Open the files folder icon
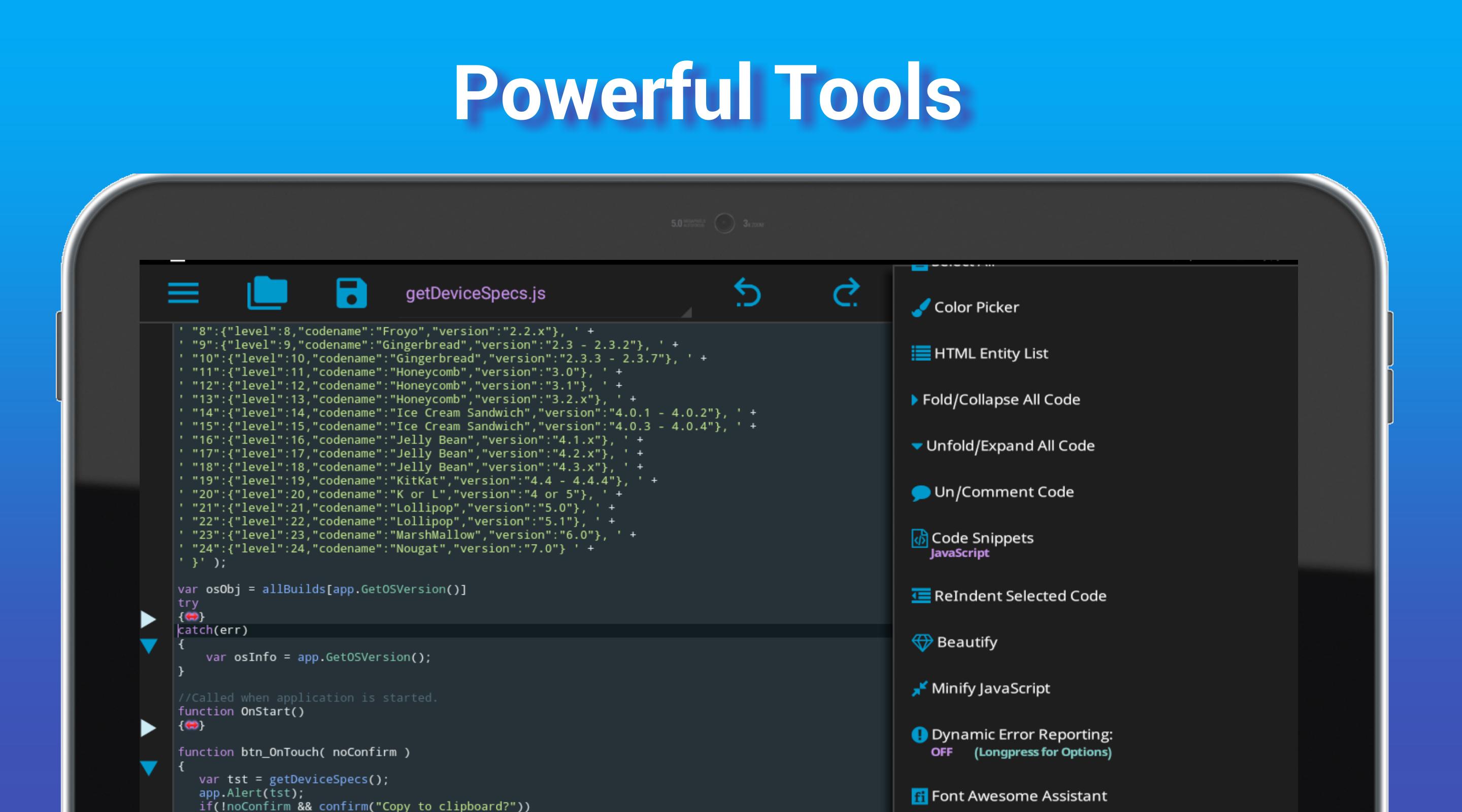This screenshot has width=1462, height=812. [267, 293]
